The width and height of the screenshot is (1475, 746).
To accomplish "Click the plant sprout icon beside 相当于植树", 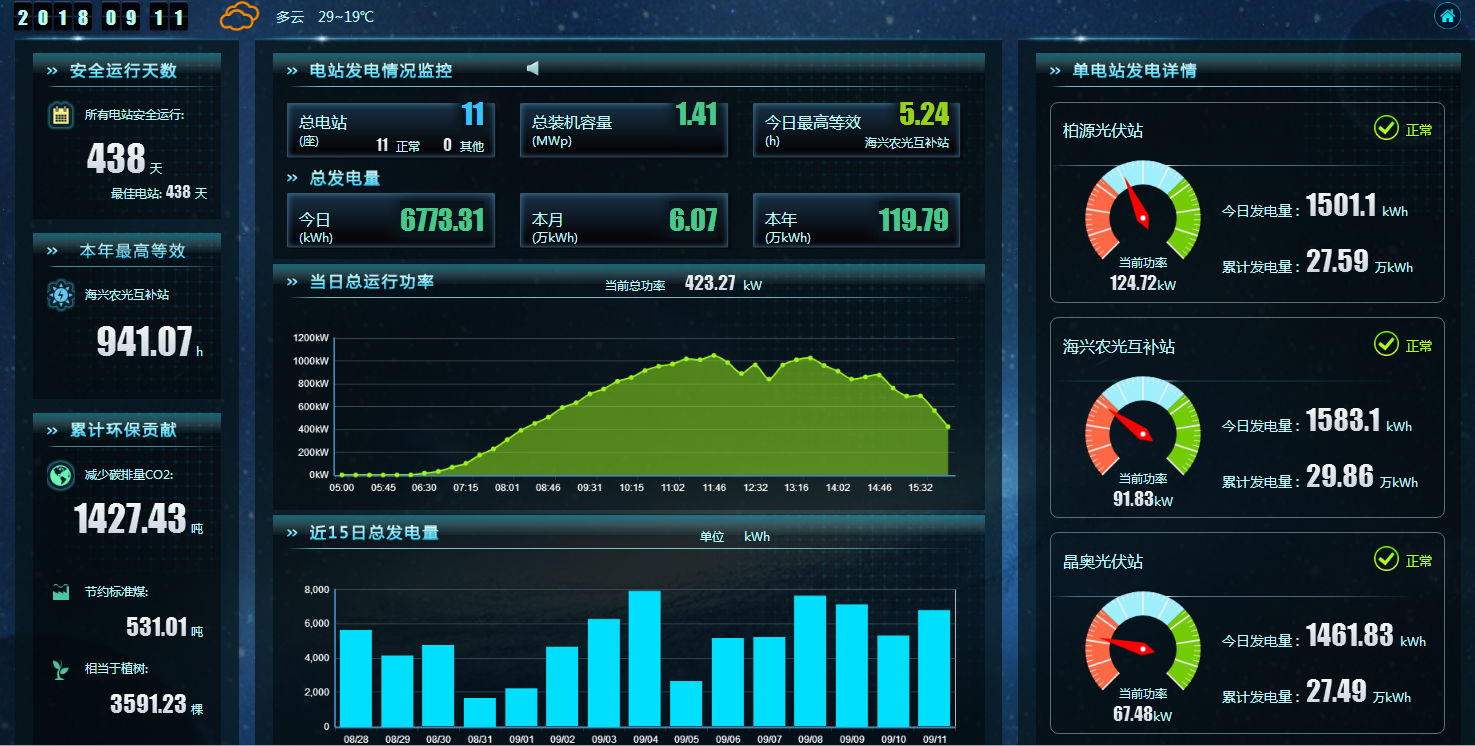I will pyautogui.click(x=61, y=668).
